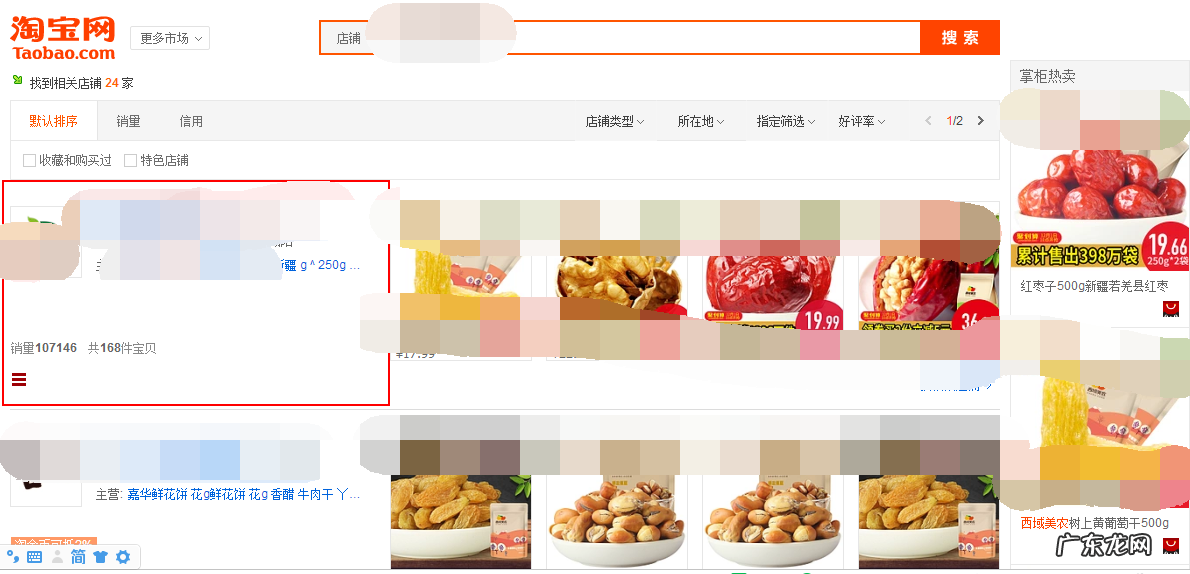Image resolution: width=1190 pixels, height=574 pixels.
Task: Click the Taobao logo
Action: click(63, 38)
